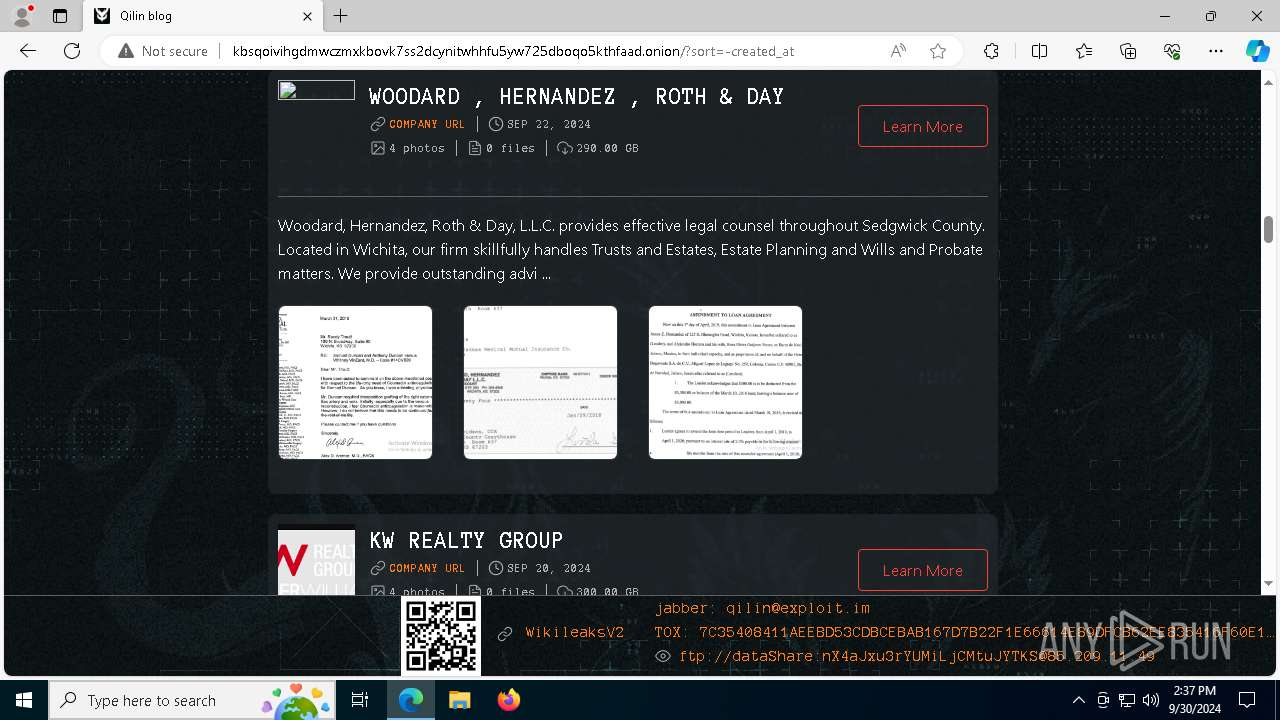Click the KW Realty logo image
This screenshot has width=1280, height=720.
point(316,562)
